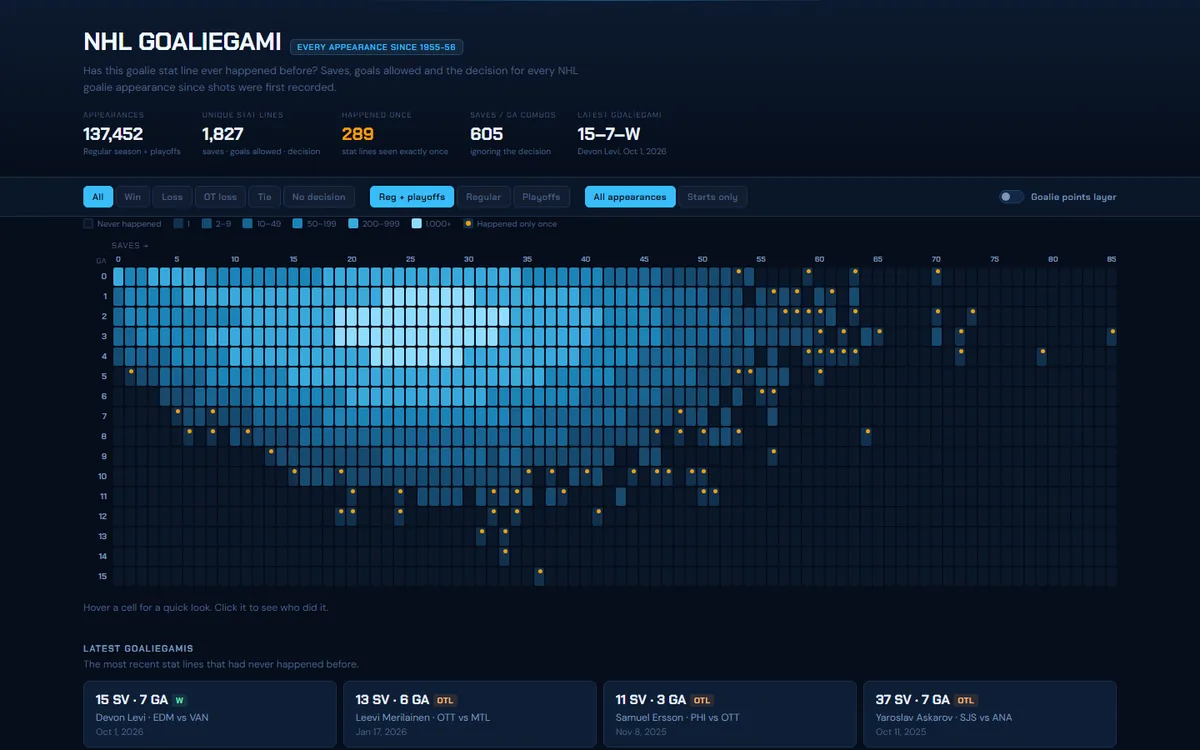Show Regular season games only
The height and width of the screenshot is (750, 1200).
[x=484, y=197]
